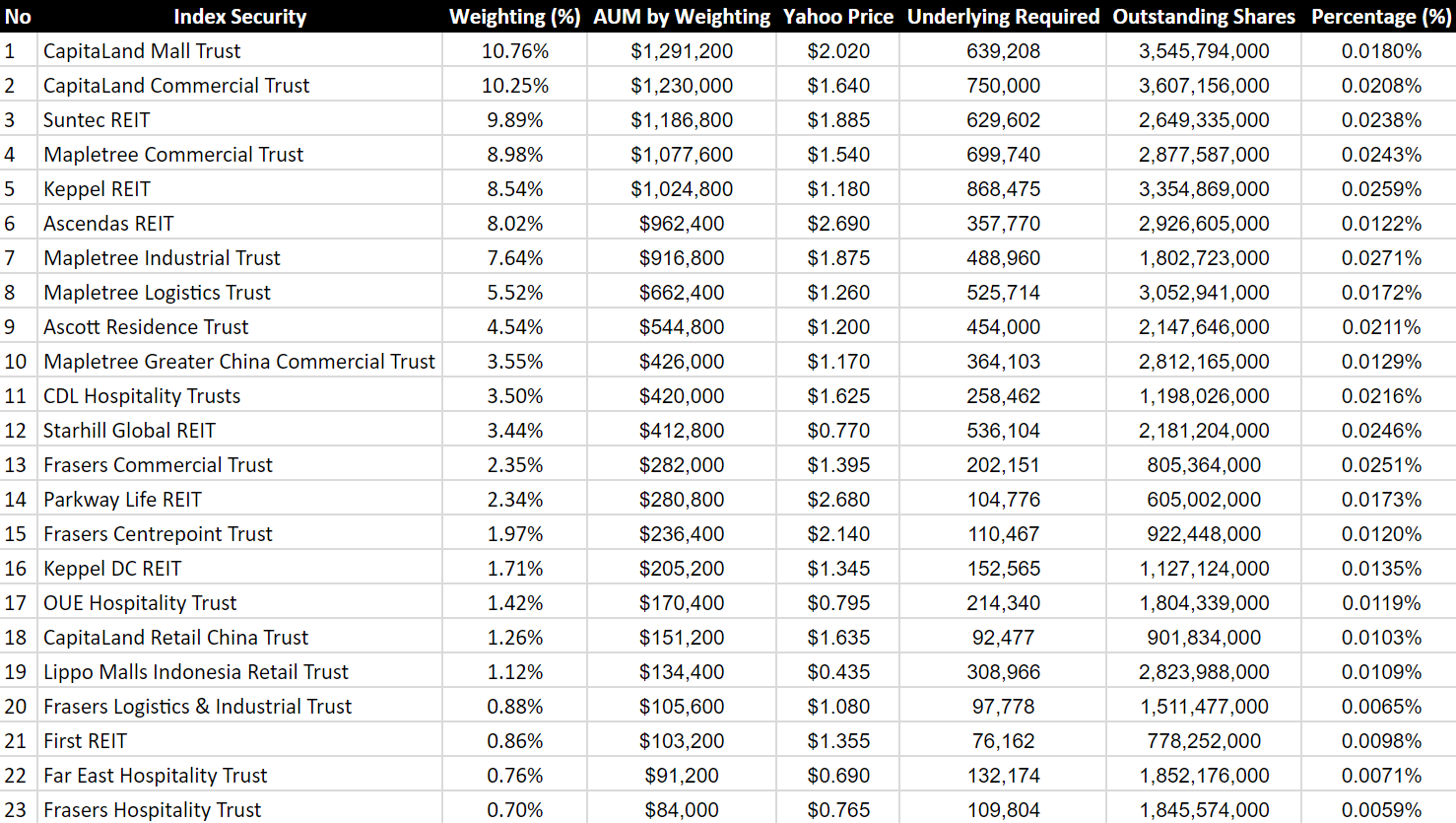Select the 'Suntec REIT' cell
1456x823 pixels.
pos(239,119)
